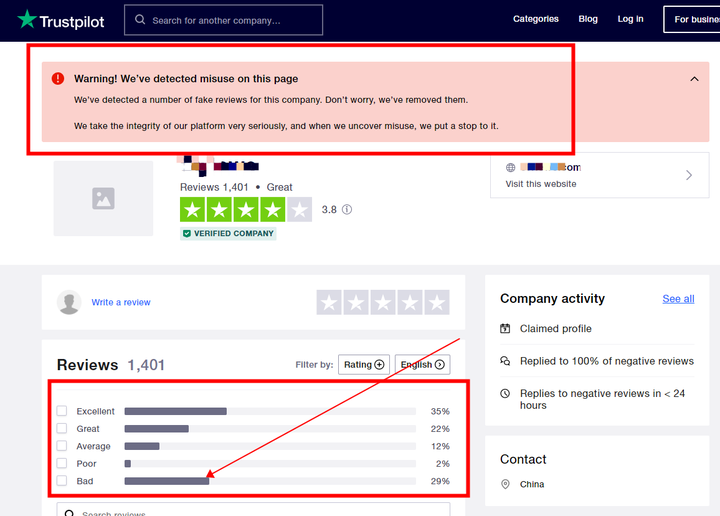Click the Trustpilot star logo

click(27, 19)
